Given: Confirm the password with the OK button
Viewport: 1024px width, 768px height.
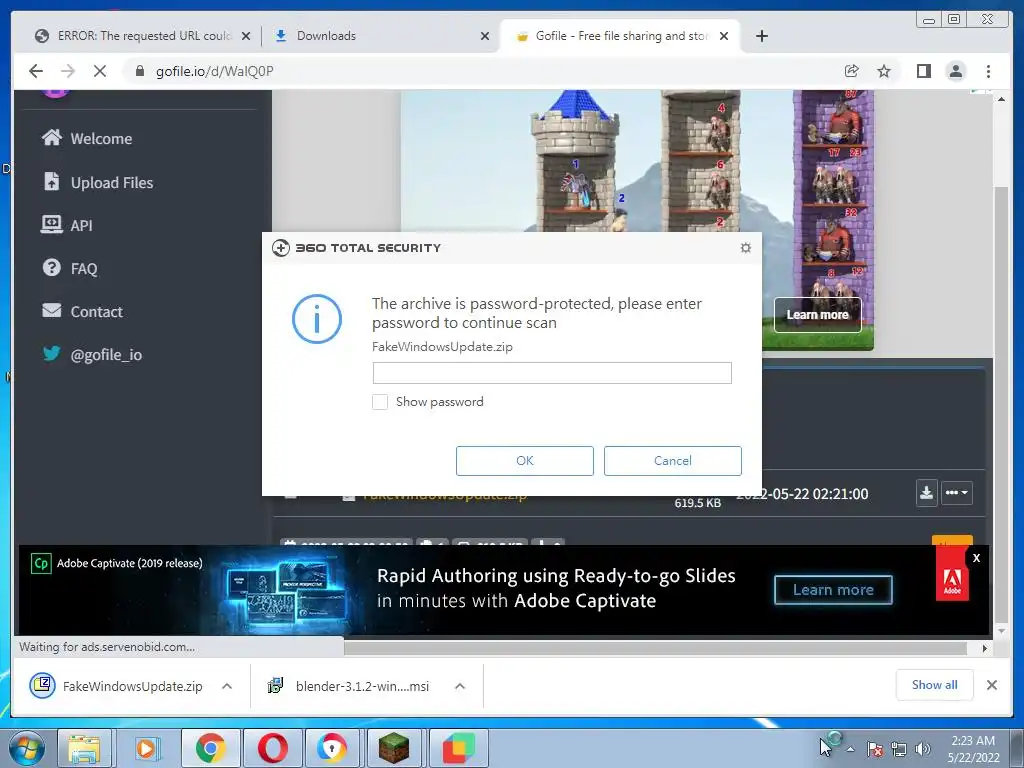Looking at the screenshot, I should pyautogui.click(x=524, y=460).
